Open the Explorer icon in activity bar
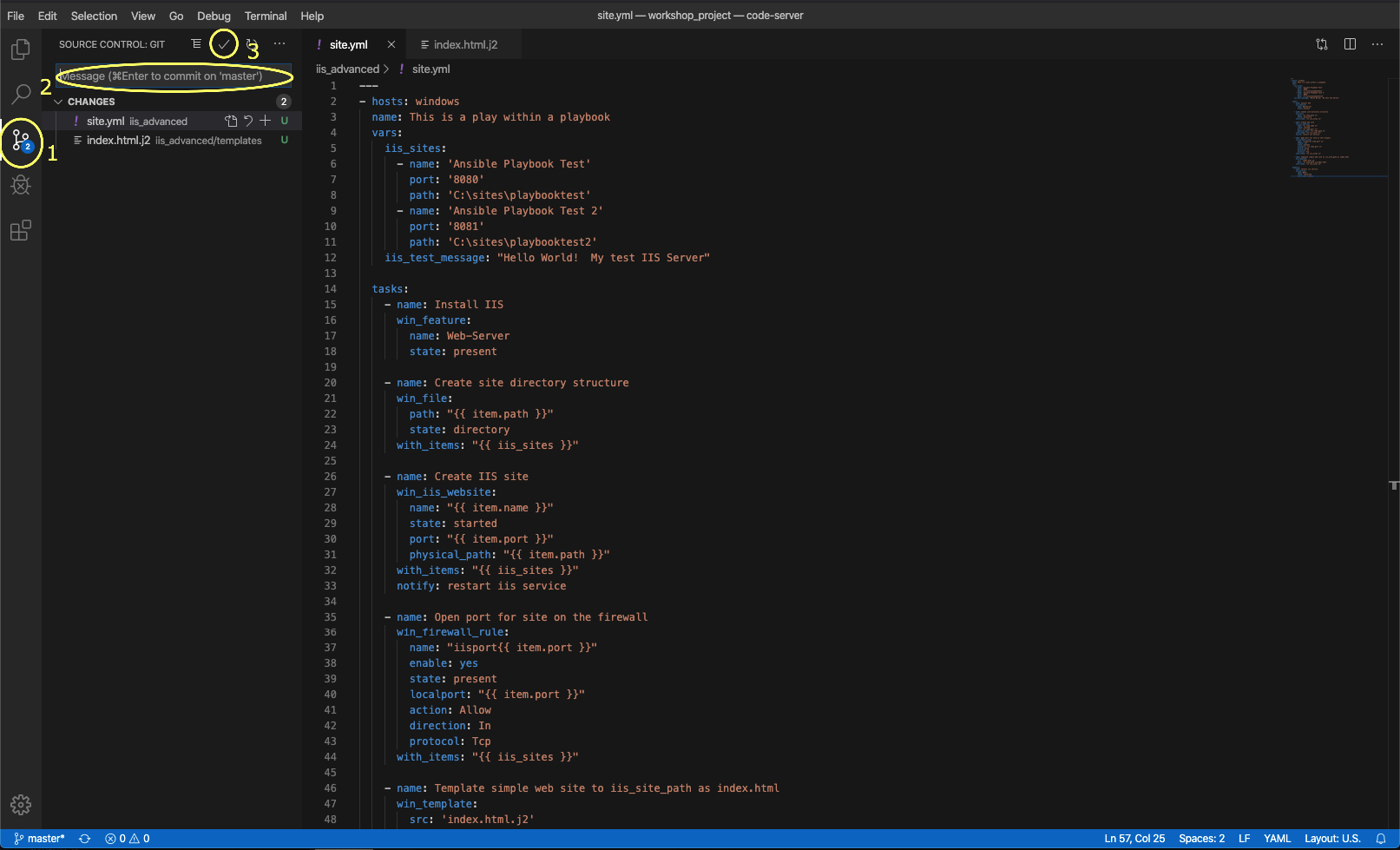The width and height of the screenshot is (1400, 850). point(20,49)
